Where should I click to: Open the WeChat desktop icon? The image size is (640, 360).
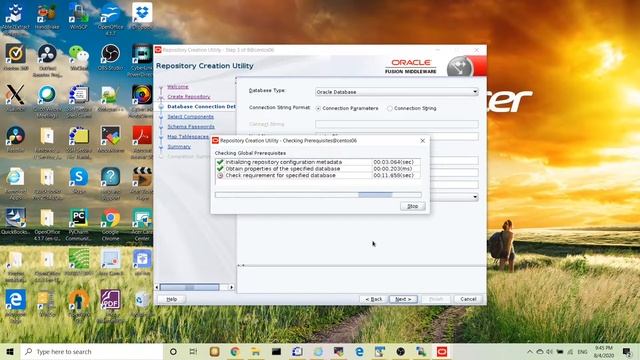(78, 57)
